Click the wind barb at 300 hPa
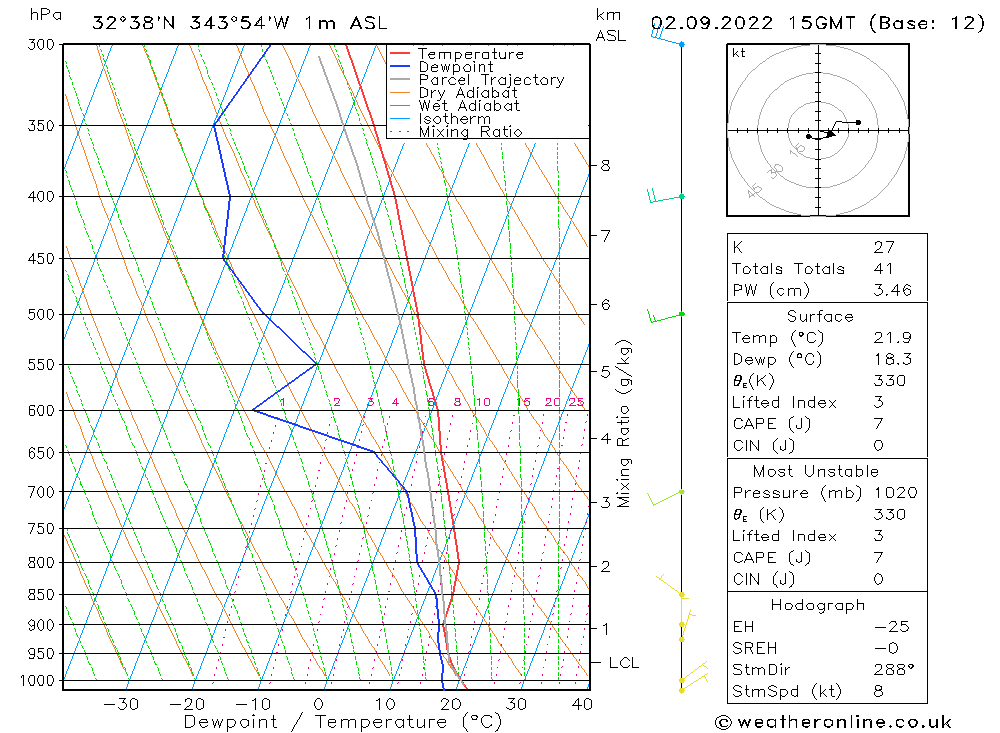Screen dimensions: 1000x733 pos(666,36)
